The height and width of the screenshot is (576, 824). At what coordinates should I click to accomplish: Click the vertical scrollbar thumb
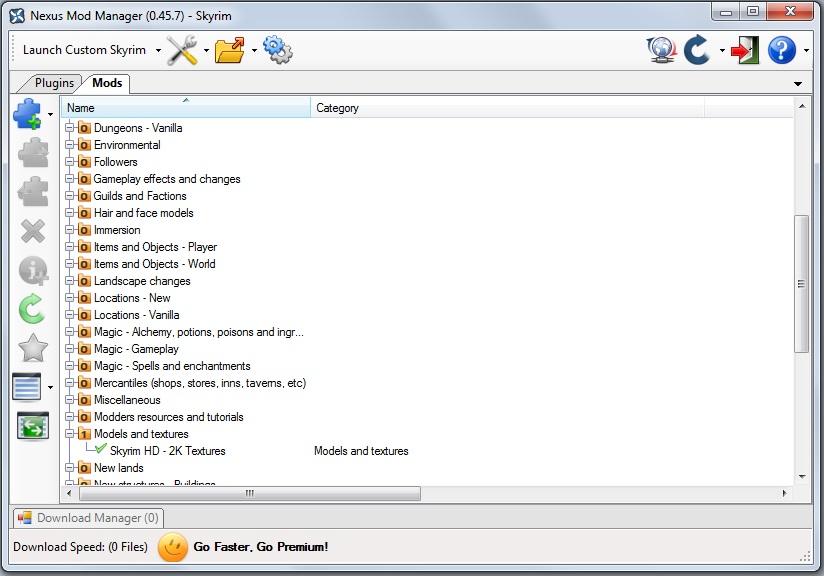[801, 284]
